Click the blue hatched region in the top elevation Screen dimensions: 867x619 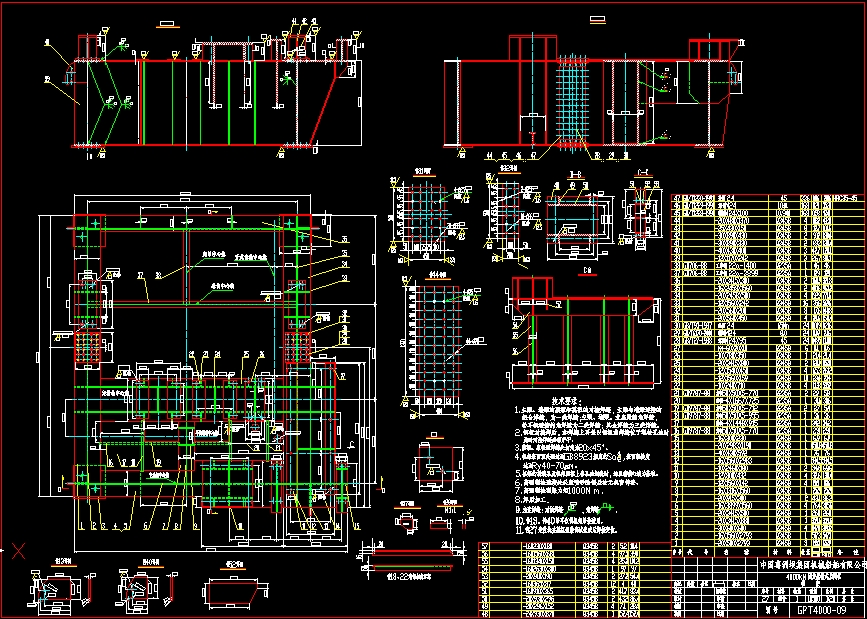click(570, 100)
